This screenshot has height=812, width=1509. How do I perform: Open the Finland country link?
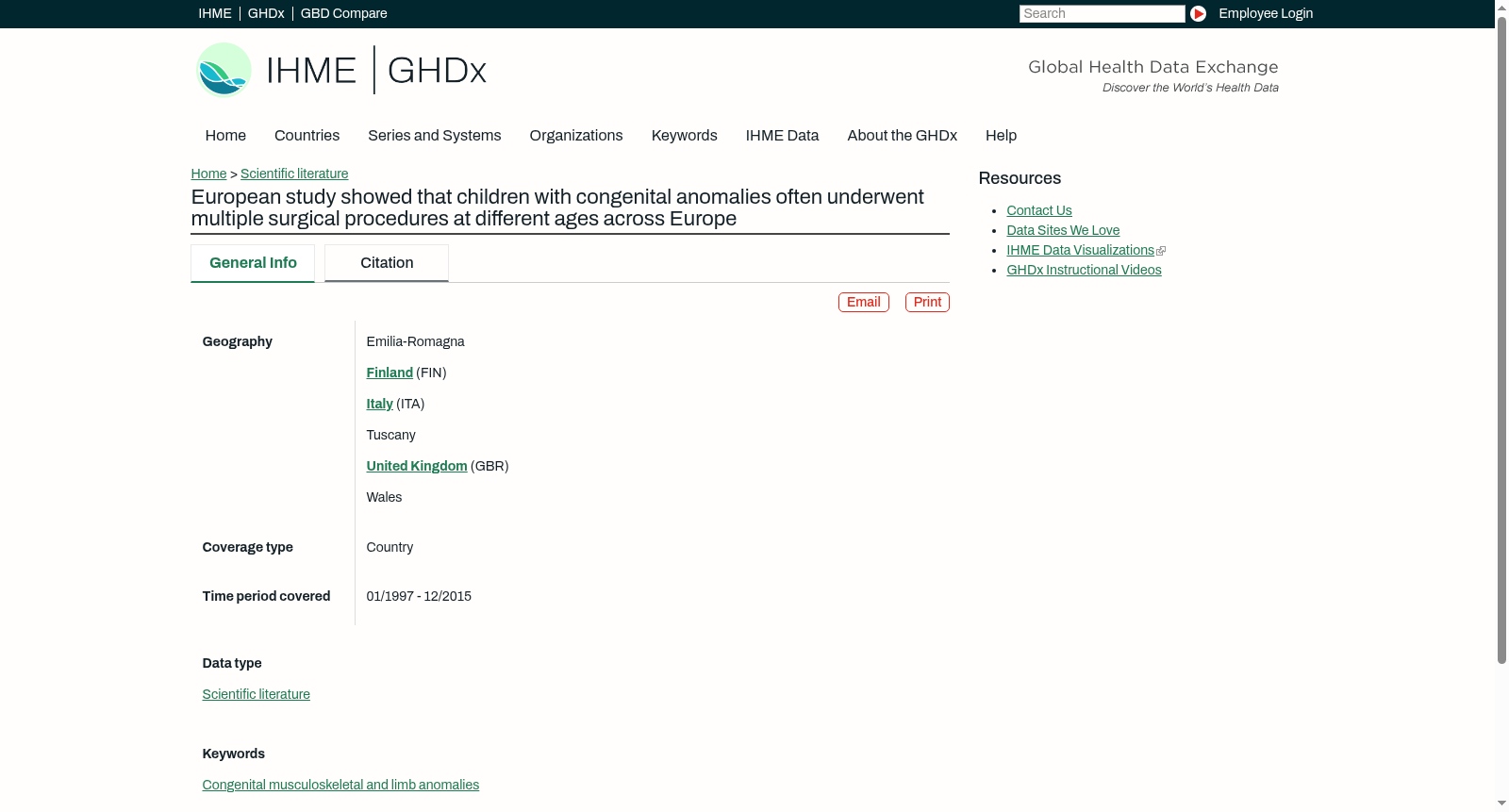point(390,373)
